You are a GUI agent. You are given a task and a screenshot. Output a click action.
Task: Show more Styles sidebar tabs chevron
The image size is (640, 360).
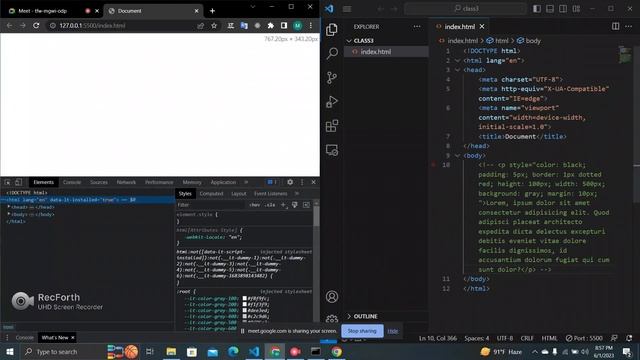[297, 193]
